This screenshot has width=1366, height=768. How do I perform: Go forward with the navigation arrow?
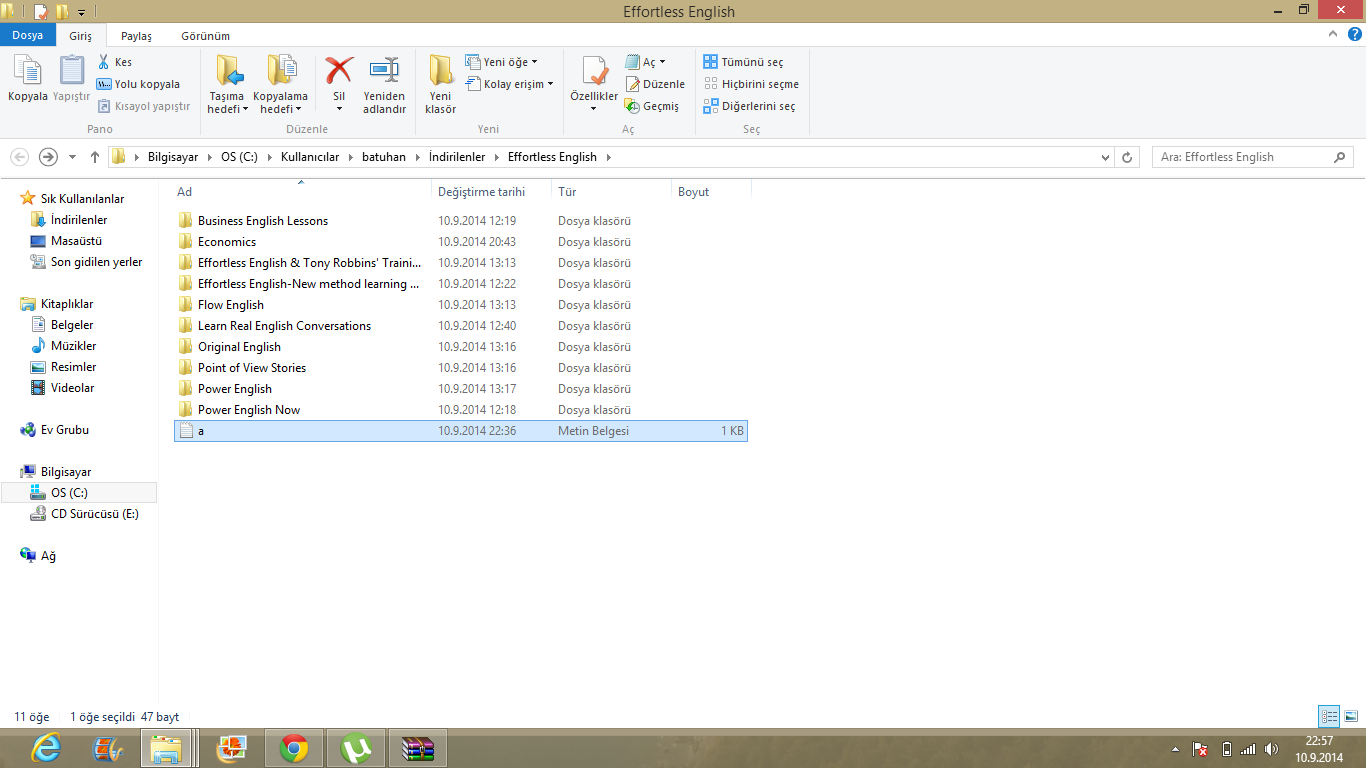48,157
